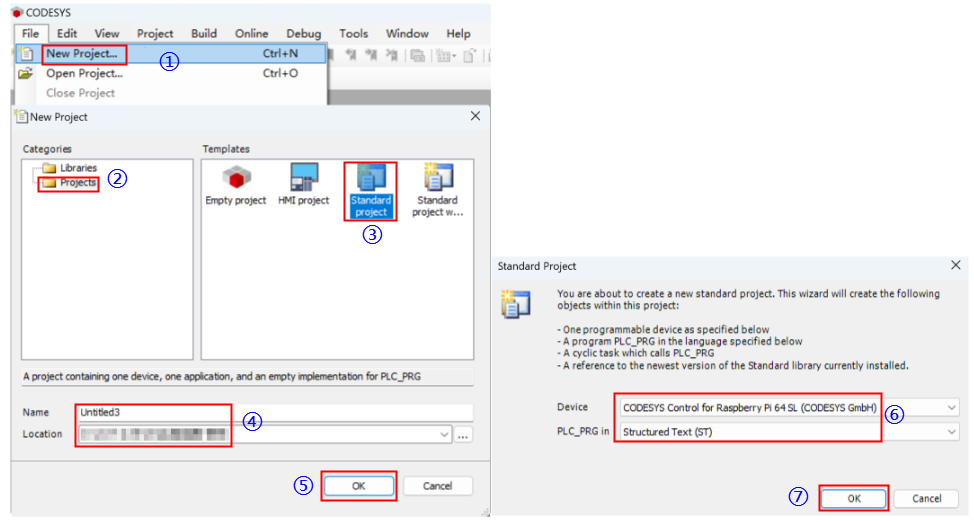
Task: Open the Build menu
Action: coord(204,33)
